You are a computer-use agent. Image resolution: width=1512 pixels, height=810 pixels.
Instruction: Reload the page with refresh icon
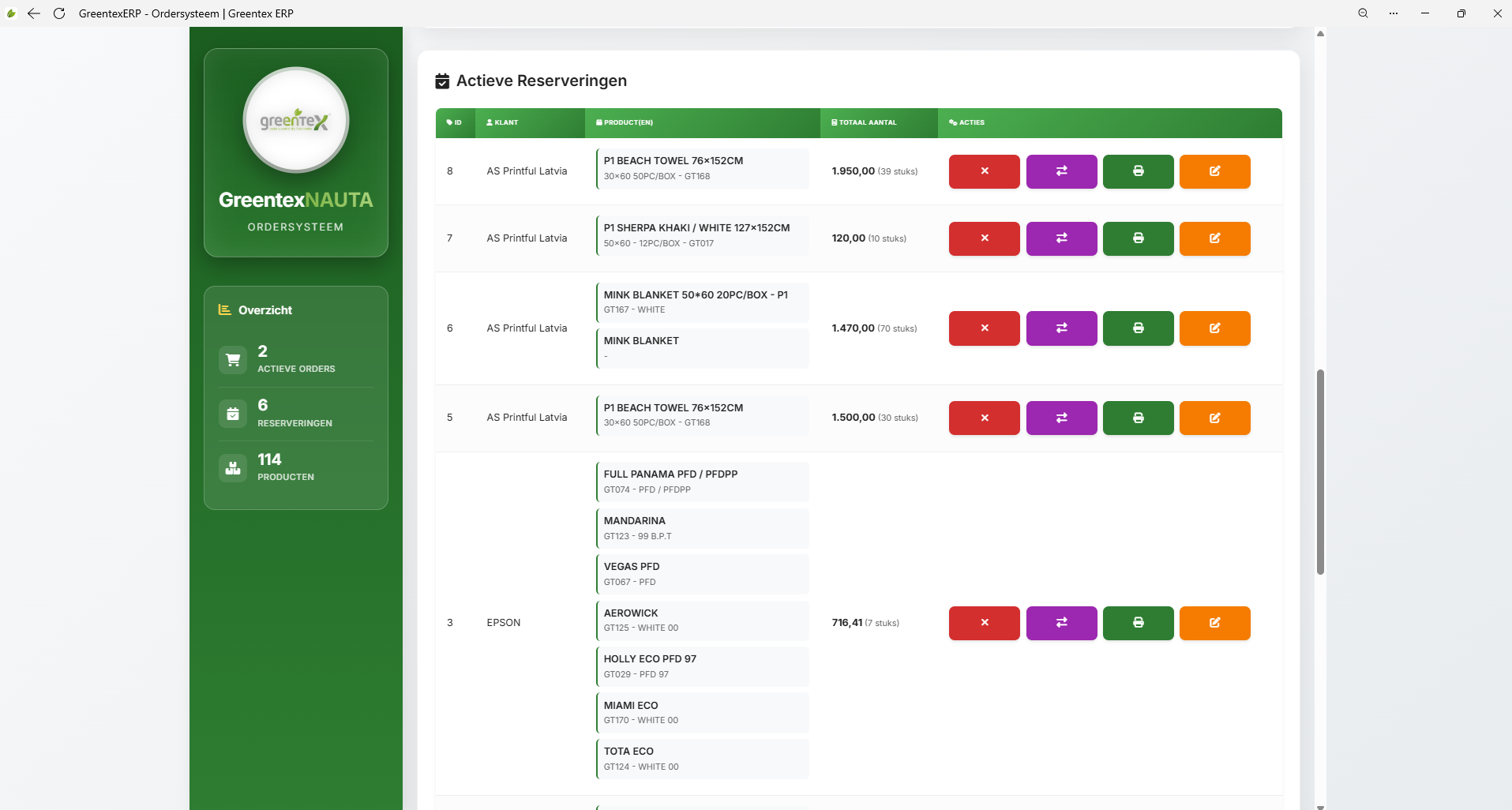[59, 13]
